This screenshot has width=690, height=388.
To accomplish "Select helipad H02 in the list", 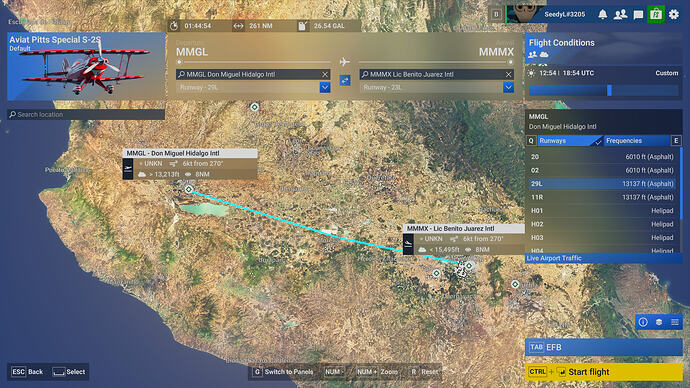I will 602,224.
